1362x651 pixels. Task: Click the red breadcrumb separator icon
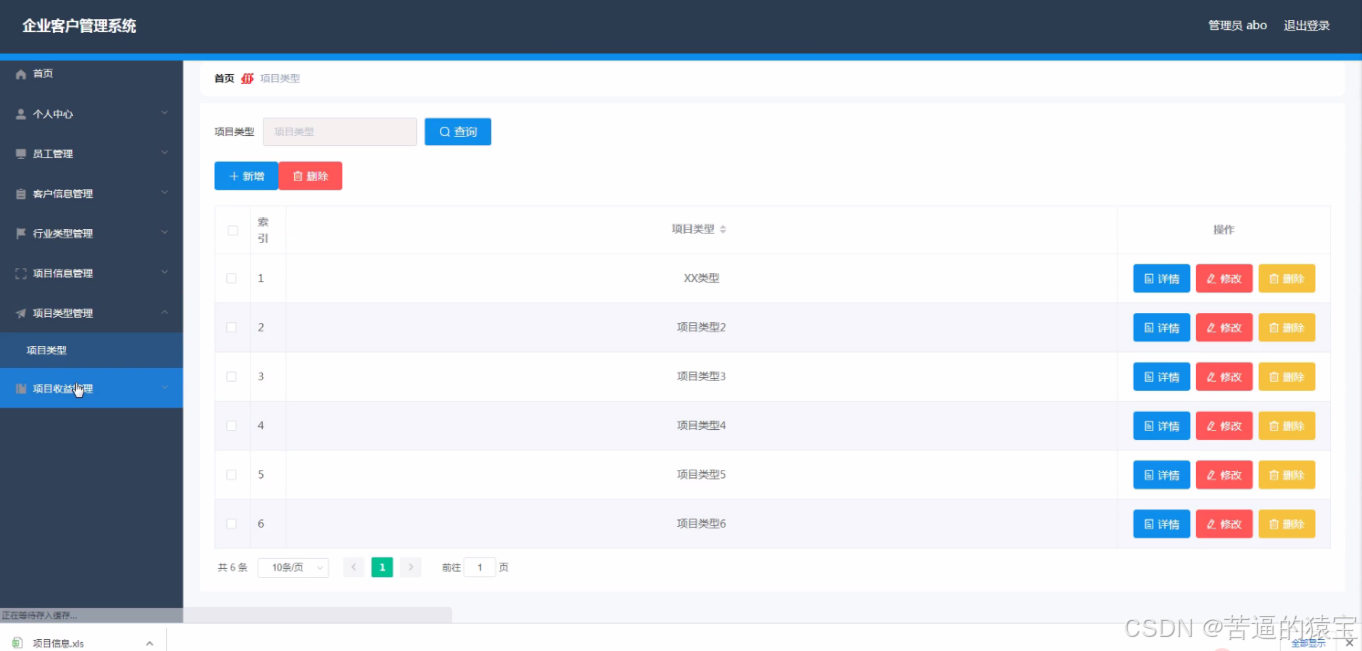[247, 78]
